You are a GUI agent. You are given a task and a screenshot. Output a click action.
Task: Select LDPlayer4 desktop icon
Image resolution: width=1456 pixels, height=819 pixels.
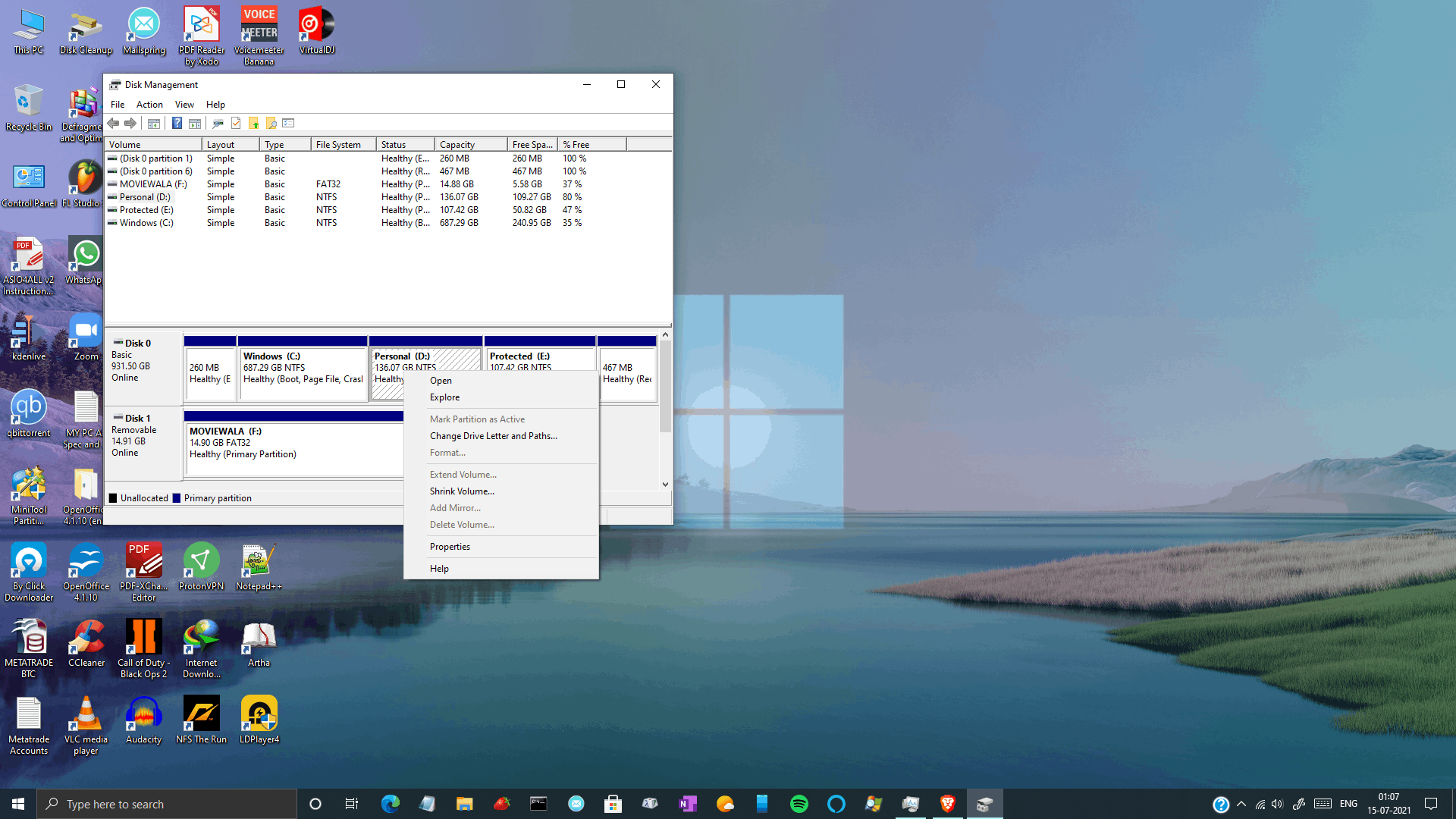(x=259, y=720)
